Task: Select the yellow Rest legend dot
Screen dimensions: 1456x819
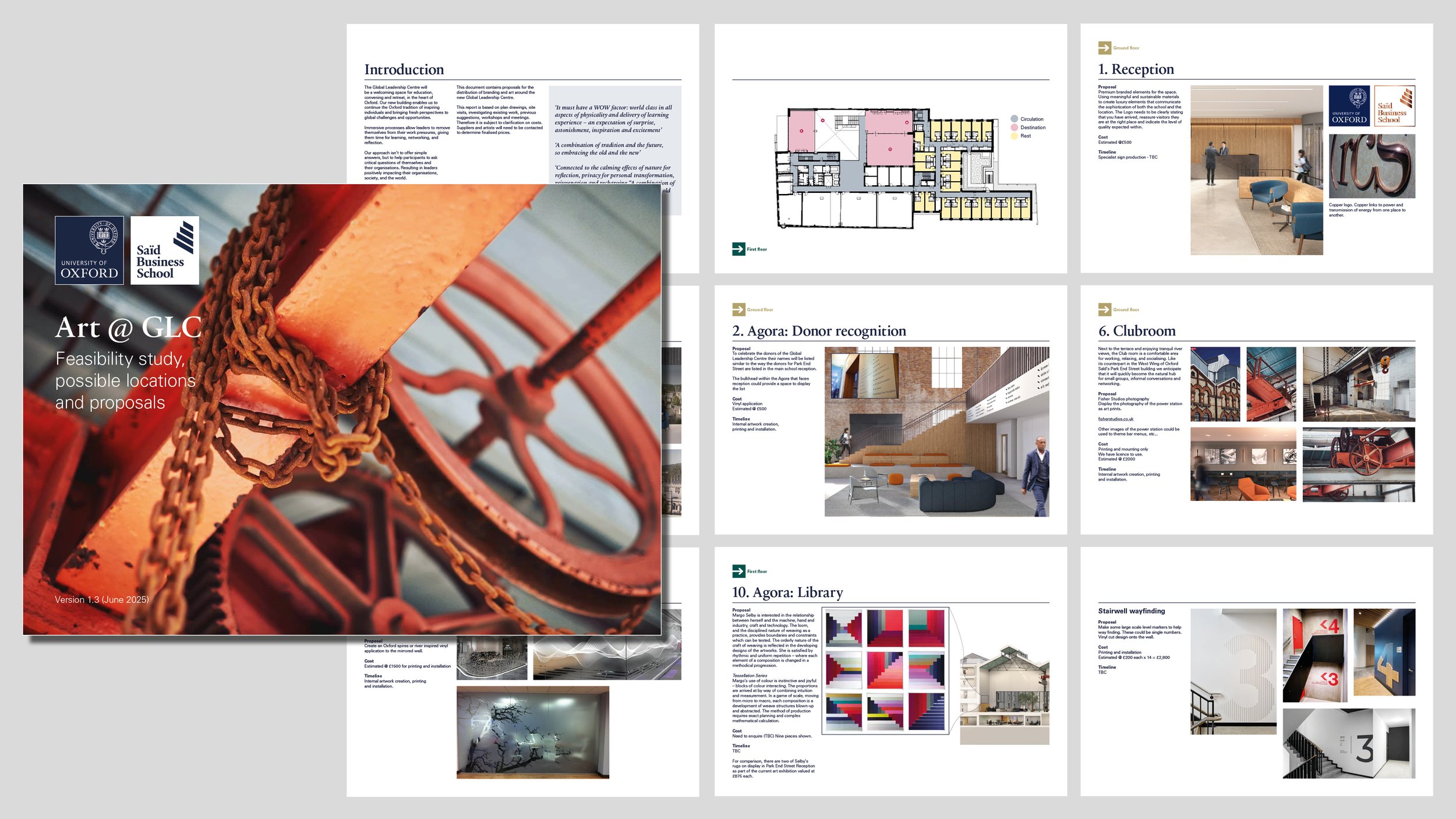Action: [1014, 136]
